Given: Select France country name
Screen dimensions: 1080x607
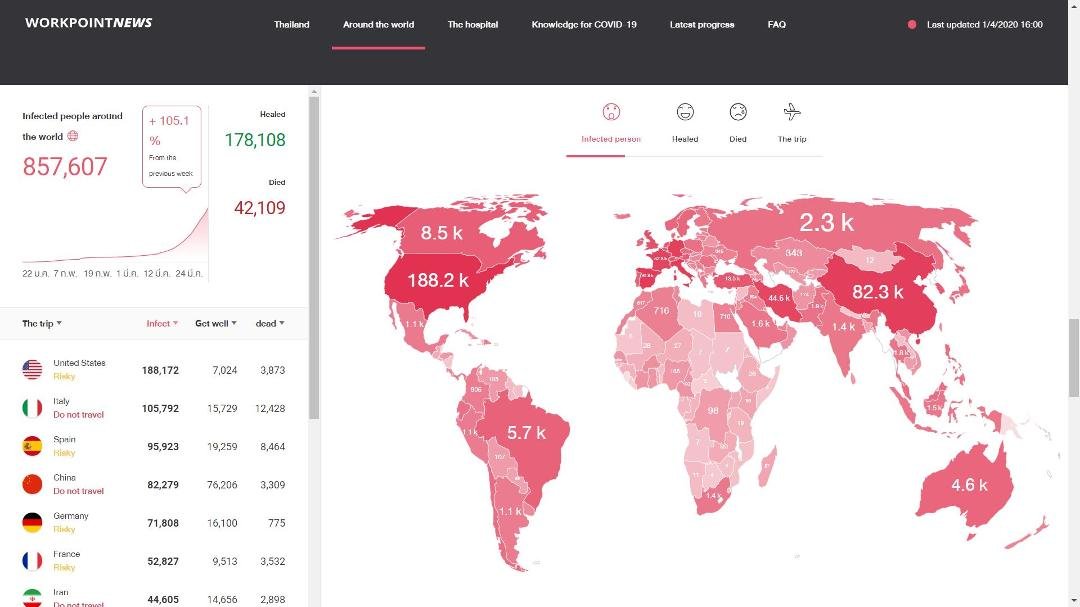Looking at the screenshot, I should pos(66,554).
